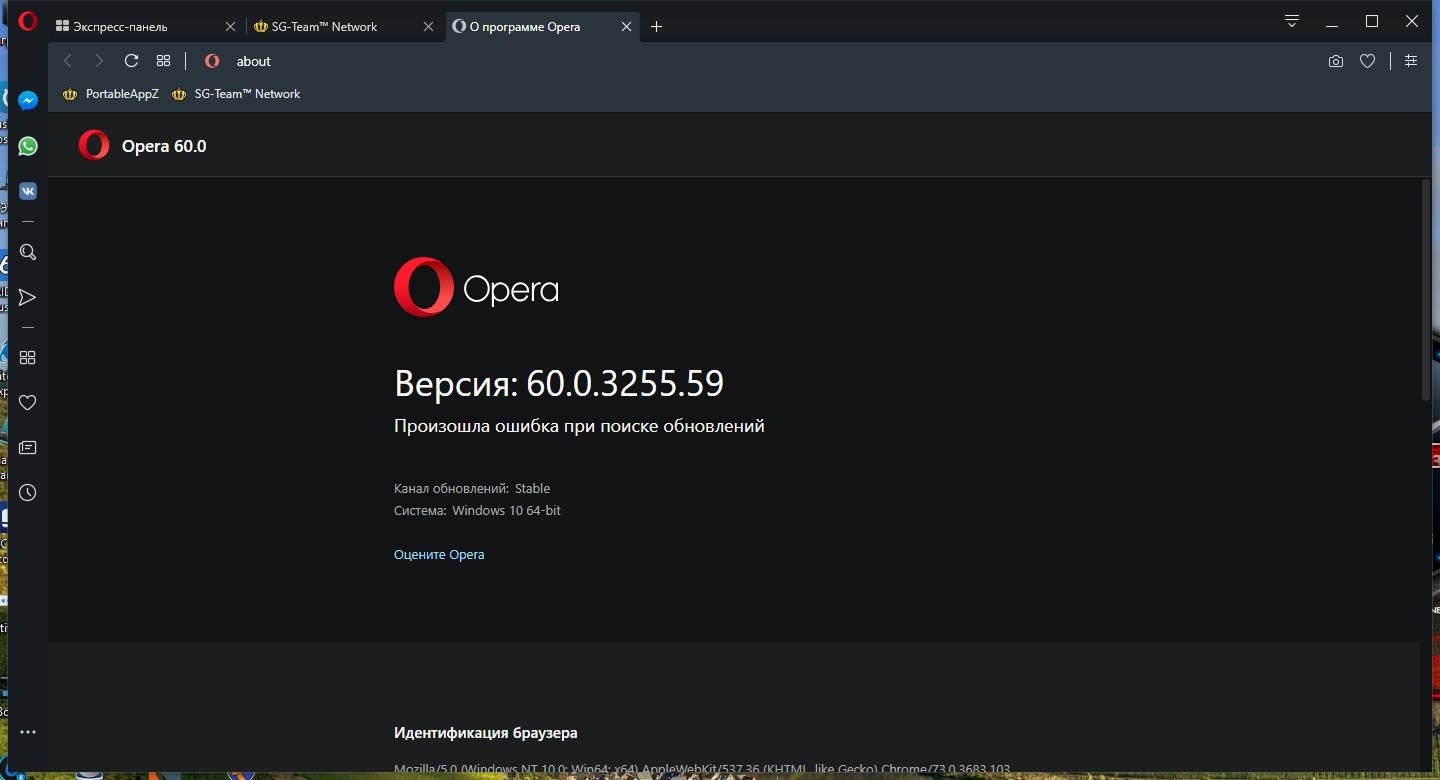Open history clock icon in sidebar
This screenshot has height=780, width=1440.
28,493
